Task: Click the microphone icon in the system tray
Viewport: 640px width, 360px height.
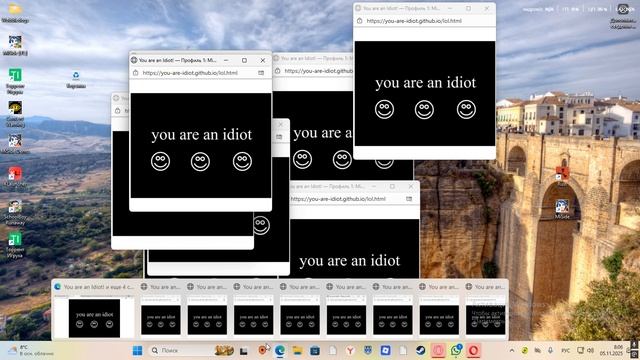Action: click(551, 351)
